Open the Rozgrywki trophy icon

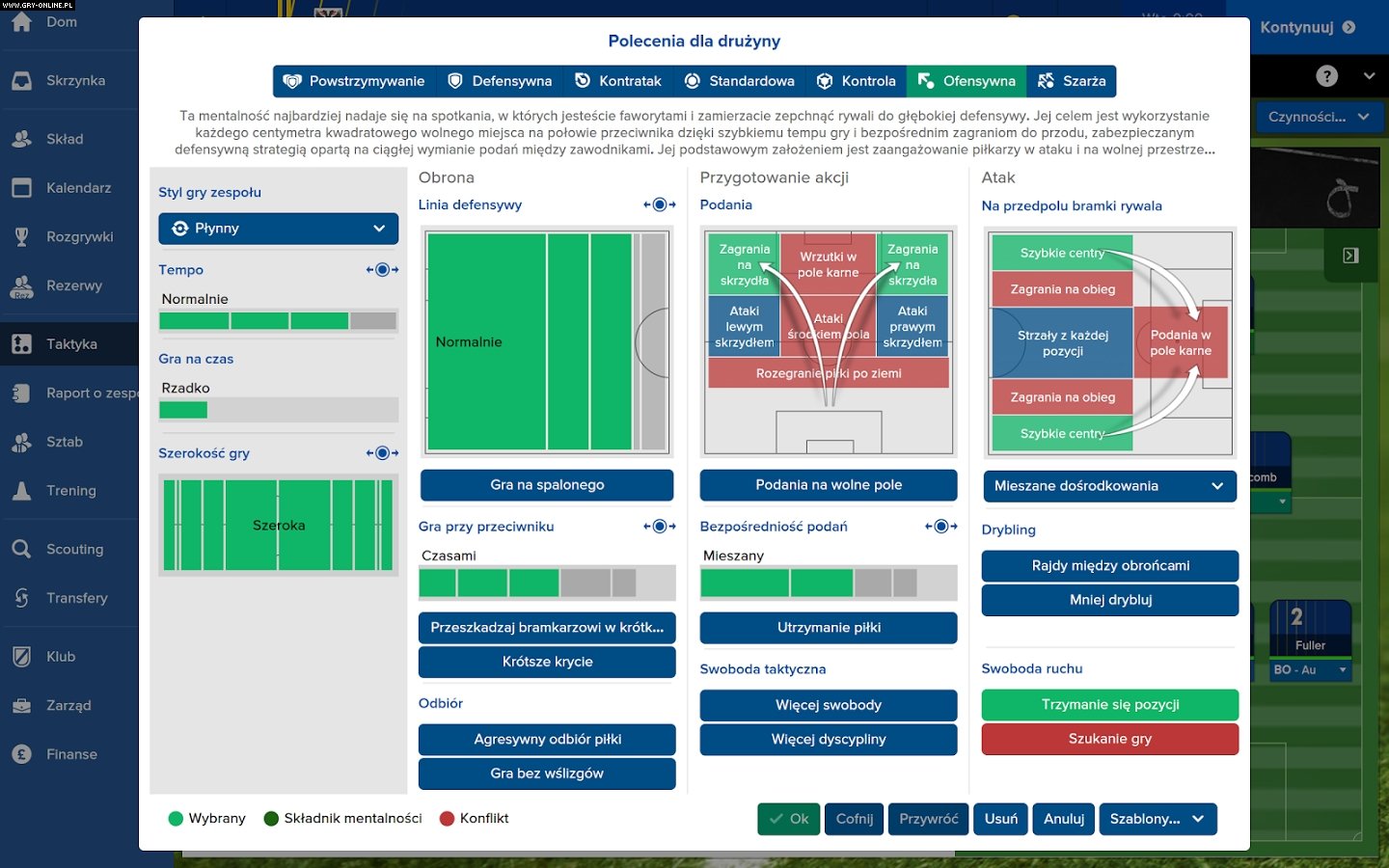(21, 236)
